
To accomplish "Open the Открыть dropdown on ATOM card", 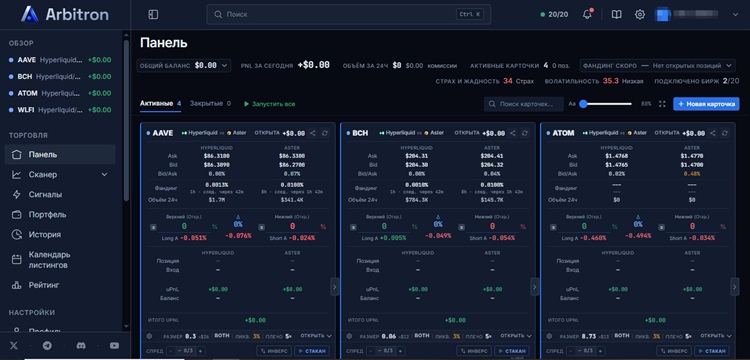I will click(715, 336).
